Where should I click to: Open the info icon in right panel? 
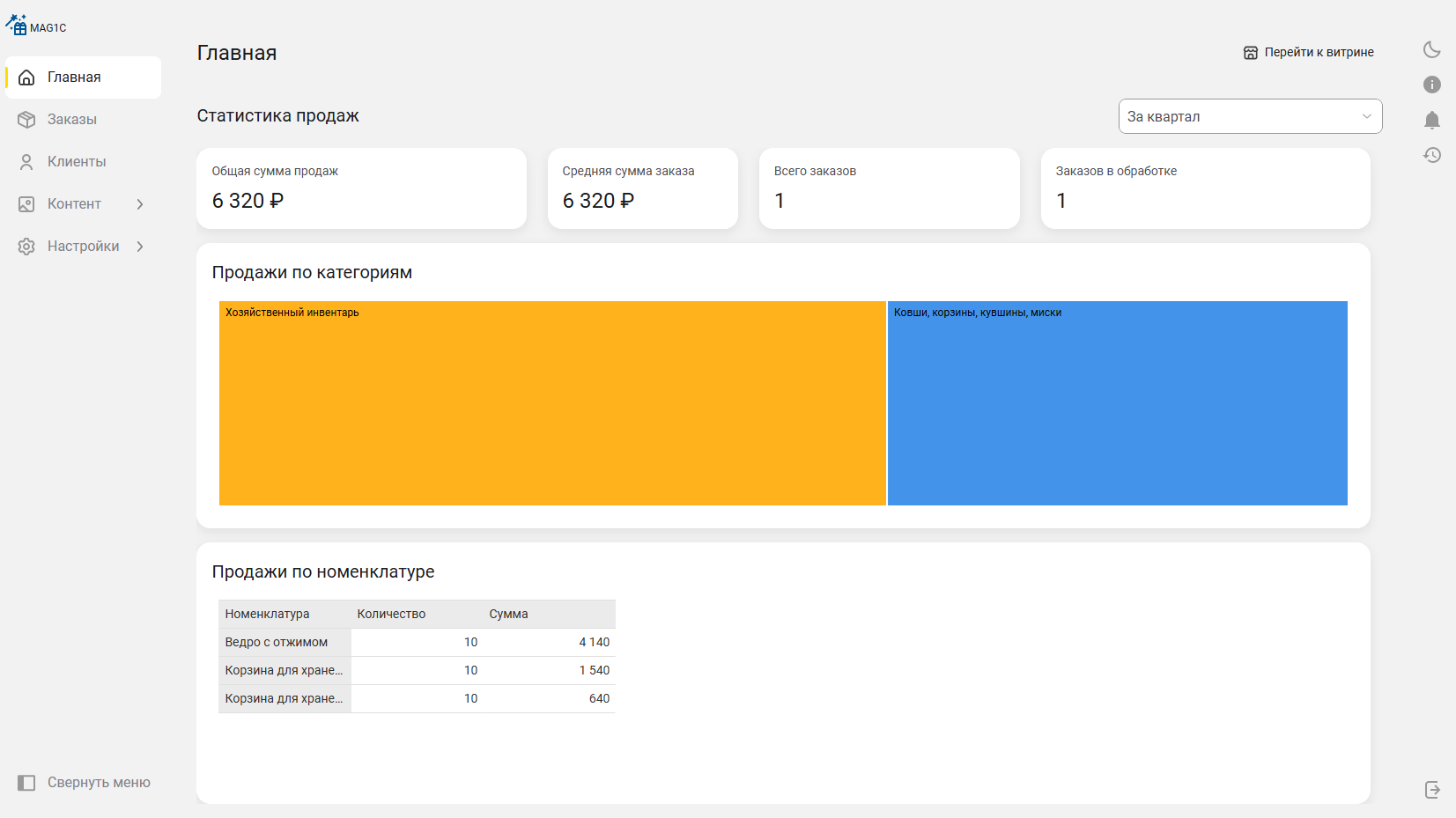click(1432, 85)
